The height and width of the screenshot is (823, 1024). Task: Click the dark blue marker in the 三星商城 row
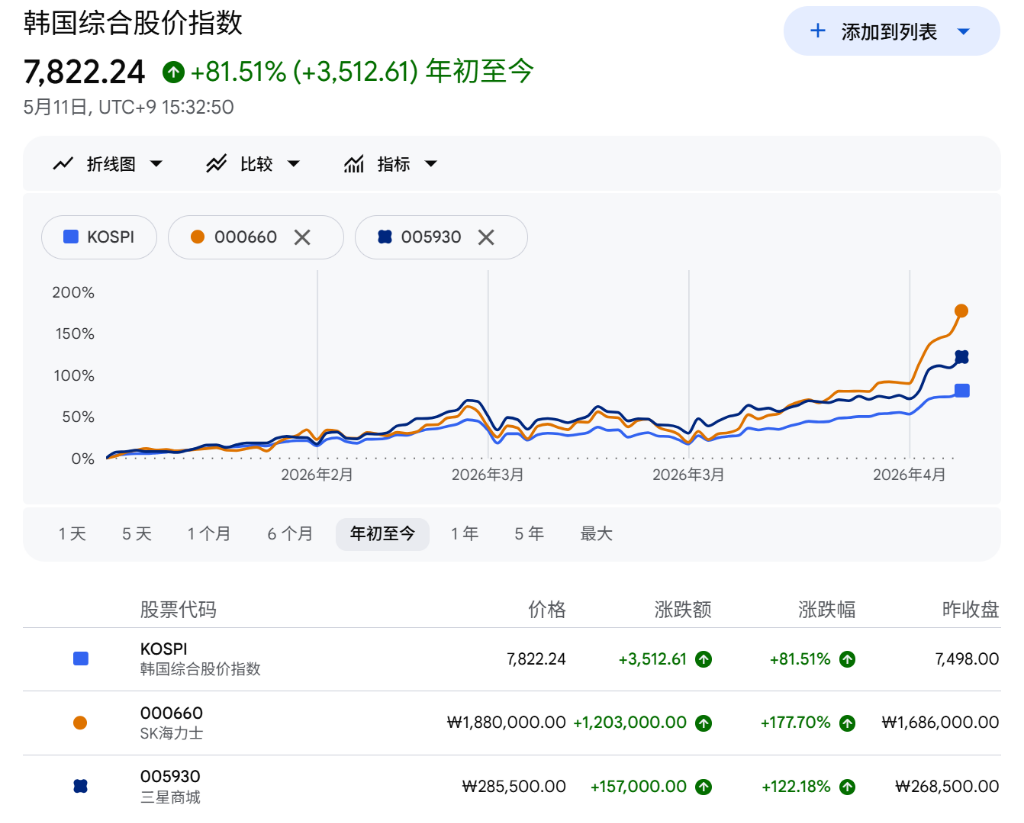coord(80,786)
